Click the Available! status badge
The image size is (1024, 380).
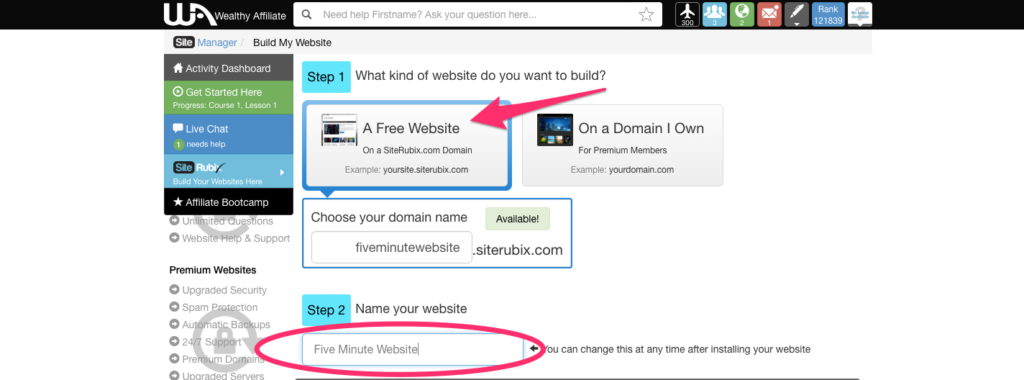coord(518,219)
